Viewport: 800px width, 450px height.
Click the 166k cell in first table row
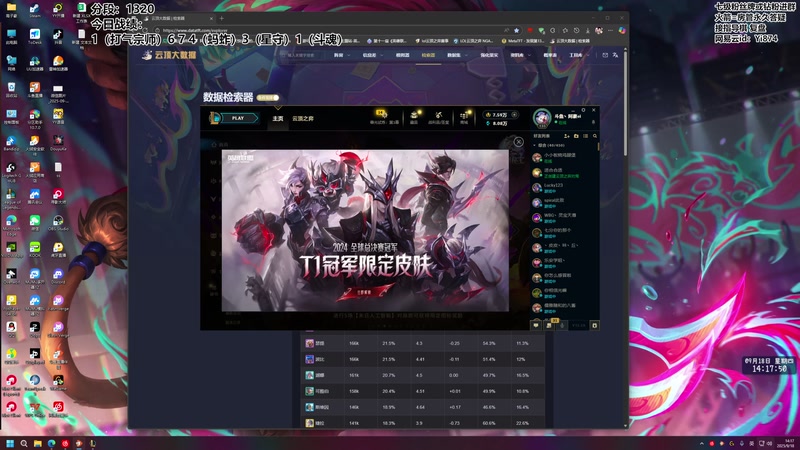click(x=354, y=343)
